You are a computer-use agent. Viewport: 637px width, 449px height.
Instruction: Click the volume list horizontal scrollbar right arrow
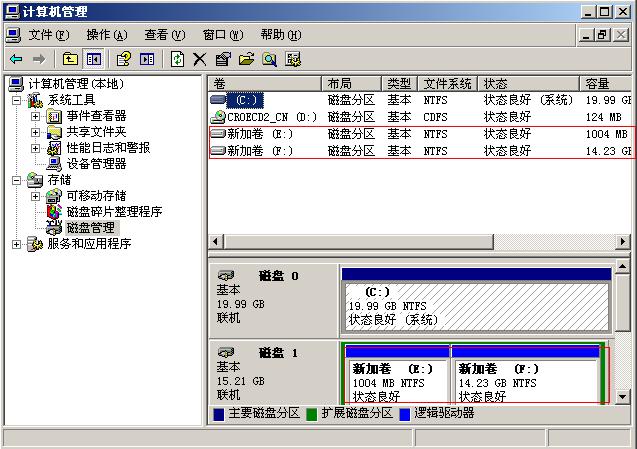(624, 243)
